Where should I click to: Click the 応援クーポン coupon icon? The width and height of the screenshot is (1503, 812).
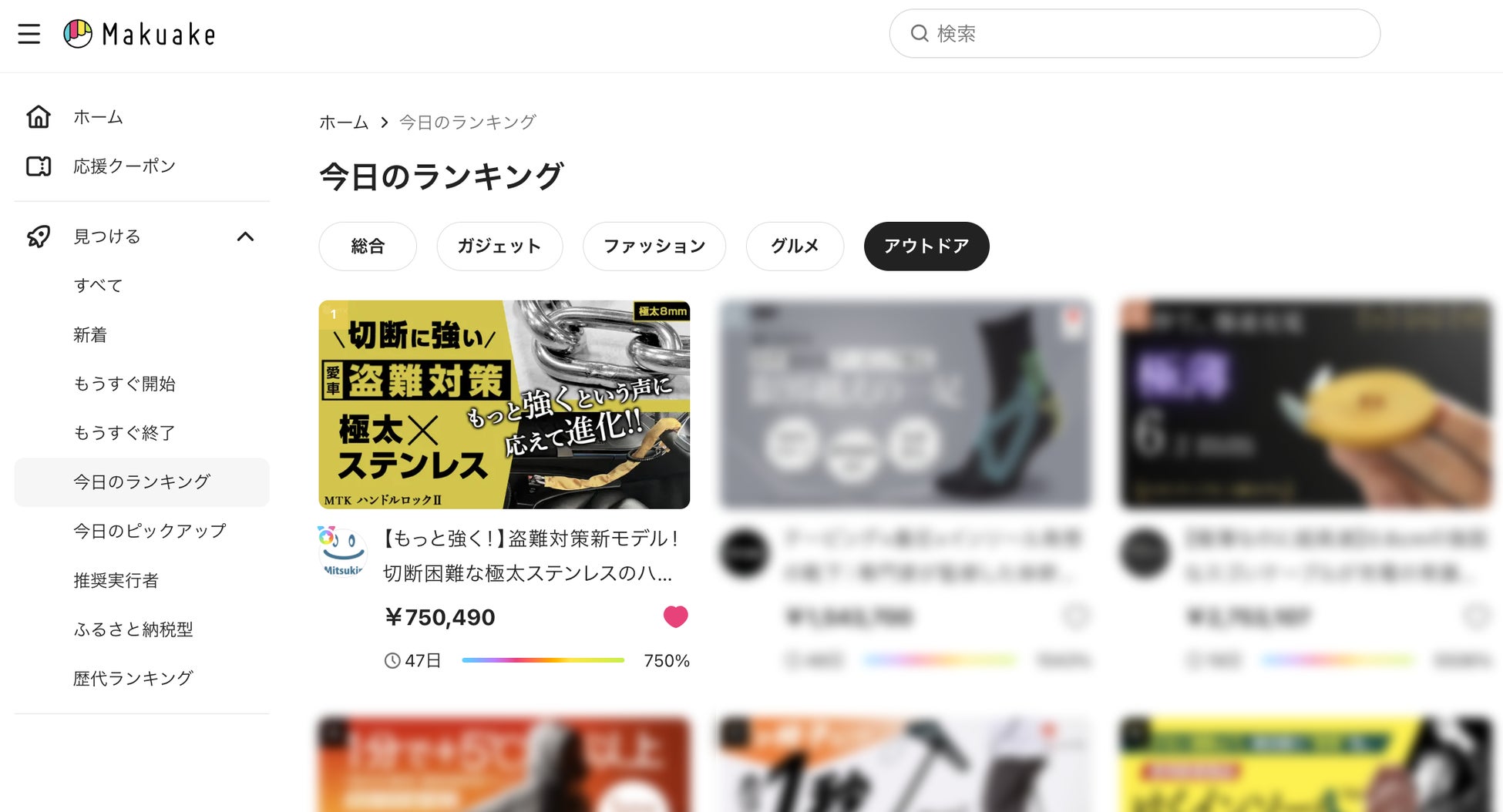(39, 166)
